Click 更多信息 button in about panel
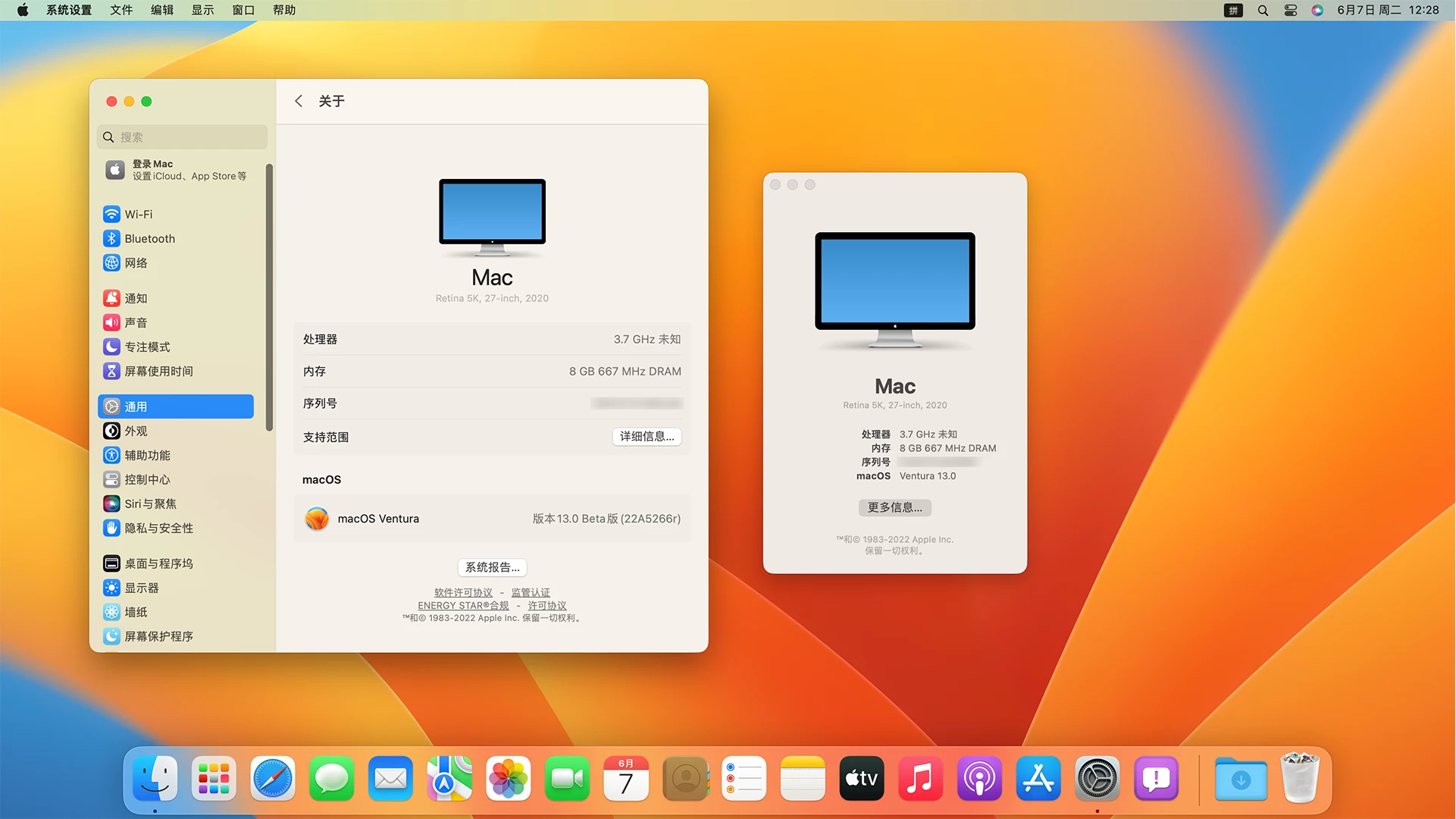1456x819 pixels. 894,507
